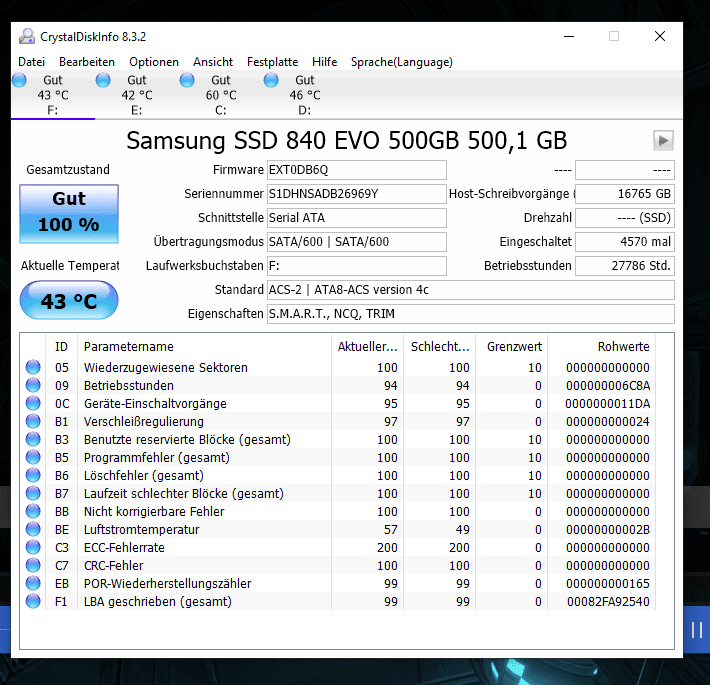Click the 43 °C temperature button
The height and width of the screenshot is (685, 710).
click(x=69, y=300)
